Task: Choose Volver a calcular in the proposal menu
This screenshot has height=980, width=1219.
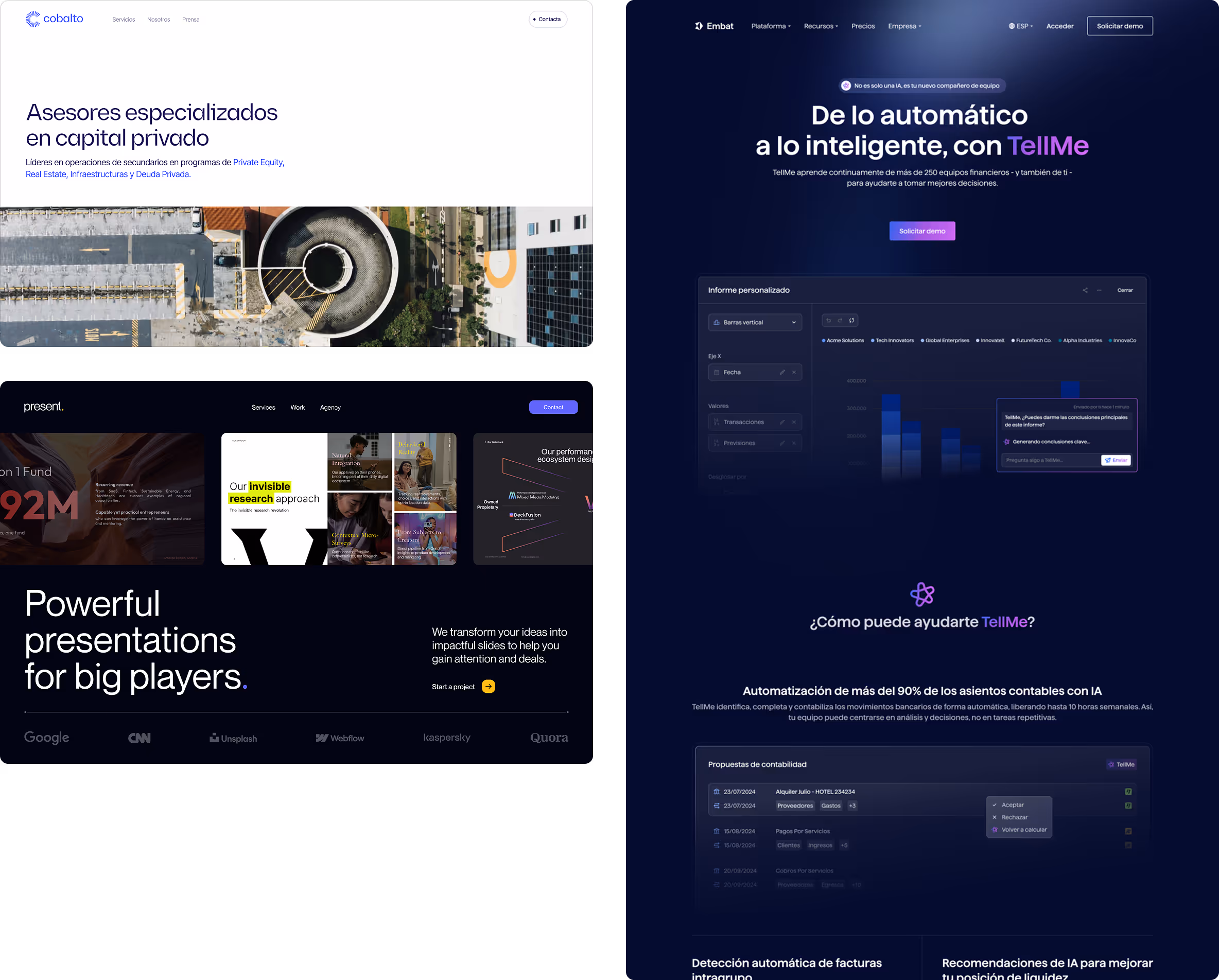Action: coord(1019,830)
